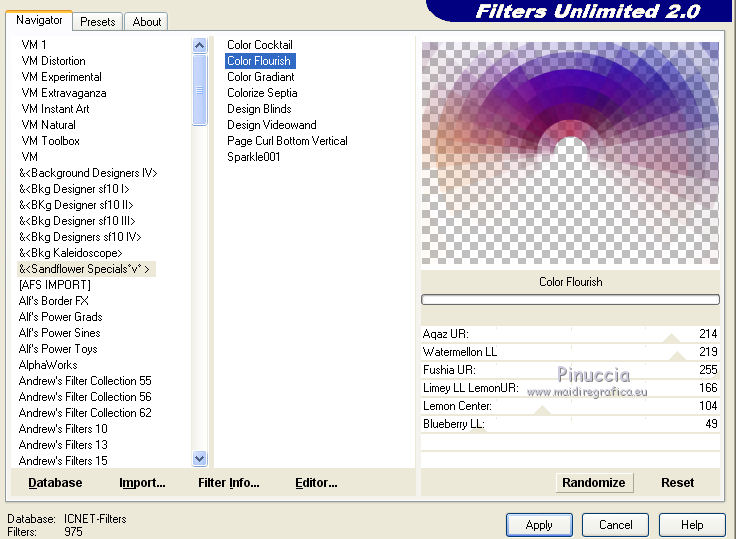Select the VM 1 category
This screenshot has height=539, width=736.
pyautogui.click(x=34, y=45)
